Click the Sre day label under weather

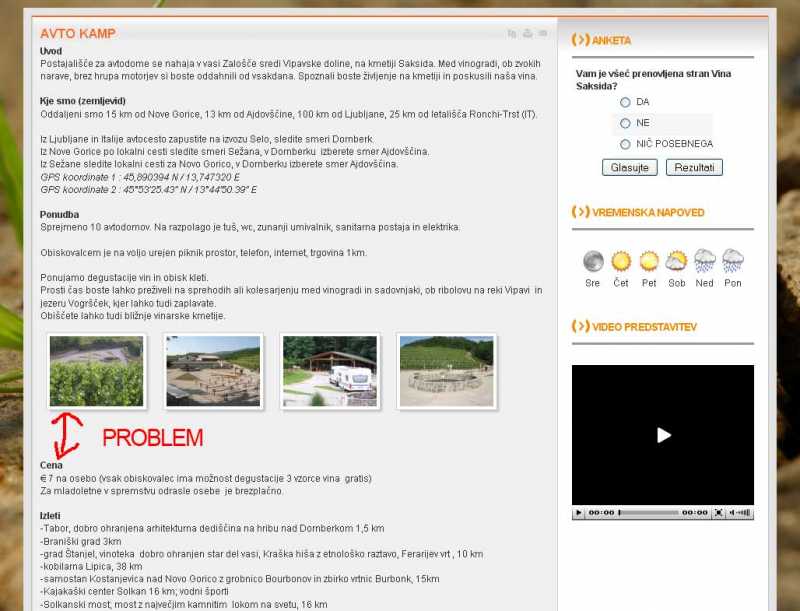pos(592,283)
